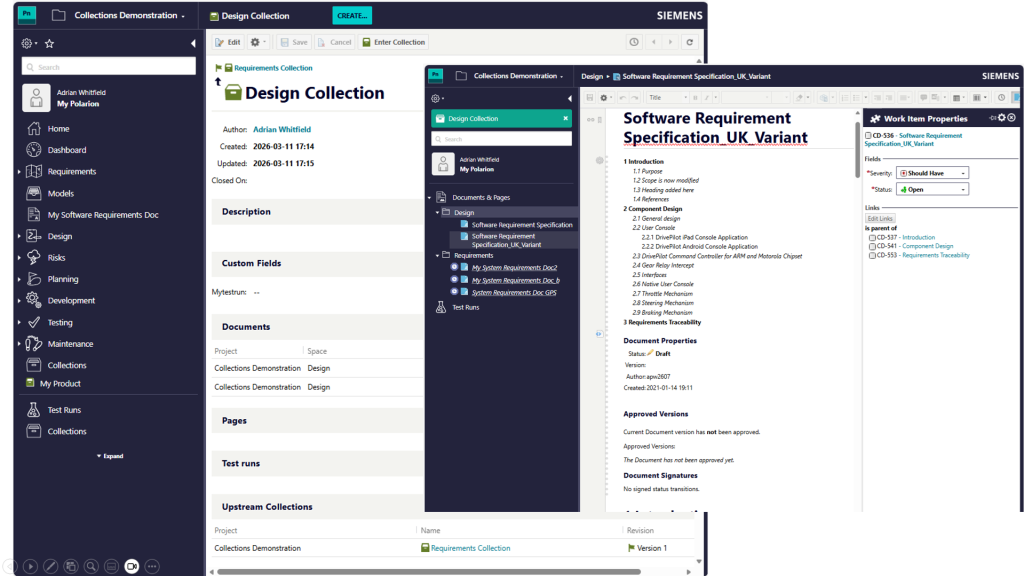This screenshot has height=576, width=1024.
Task: Open Test Runs flask icon in left sidebar
Action: 34,410
